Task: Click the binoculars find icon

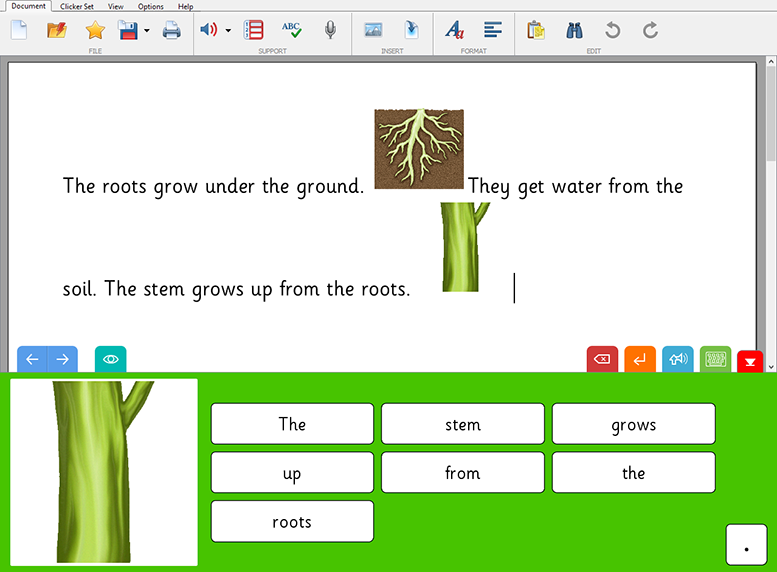Action: click(x=574, y=30)
